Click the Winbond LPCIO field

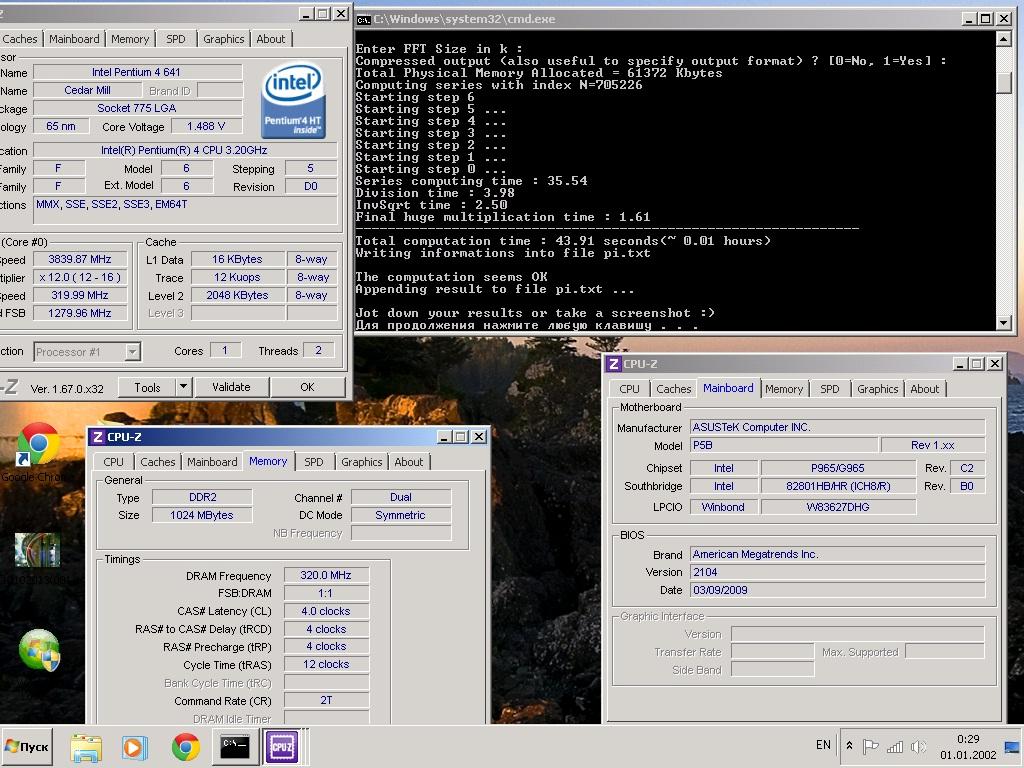[723, 507]
